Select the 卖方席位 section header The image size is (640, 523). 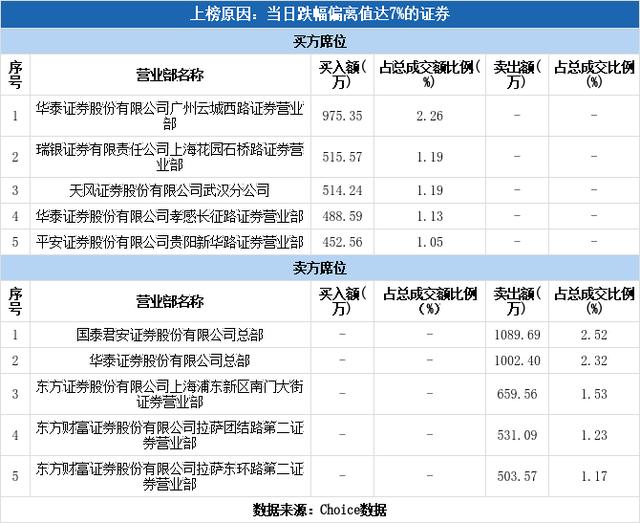(x=320, y=268)
